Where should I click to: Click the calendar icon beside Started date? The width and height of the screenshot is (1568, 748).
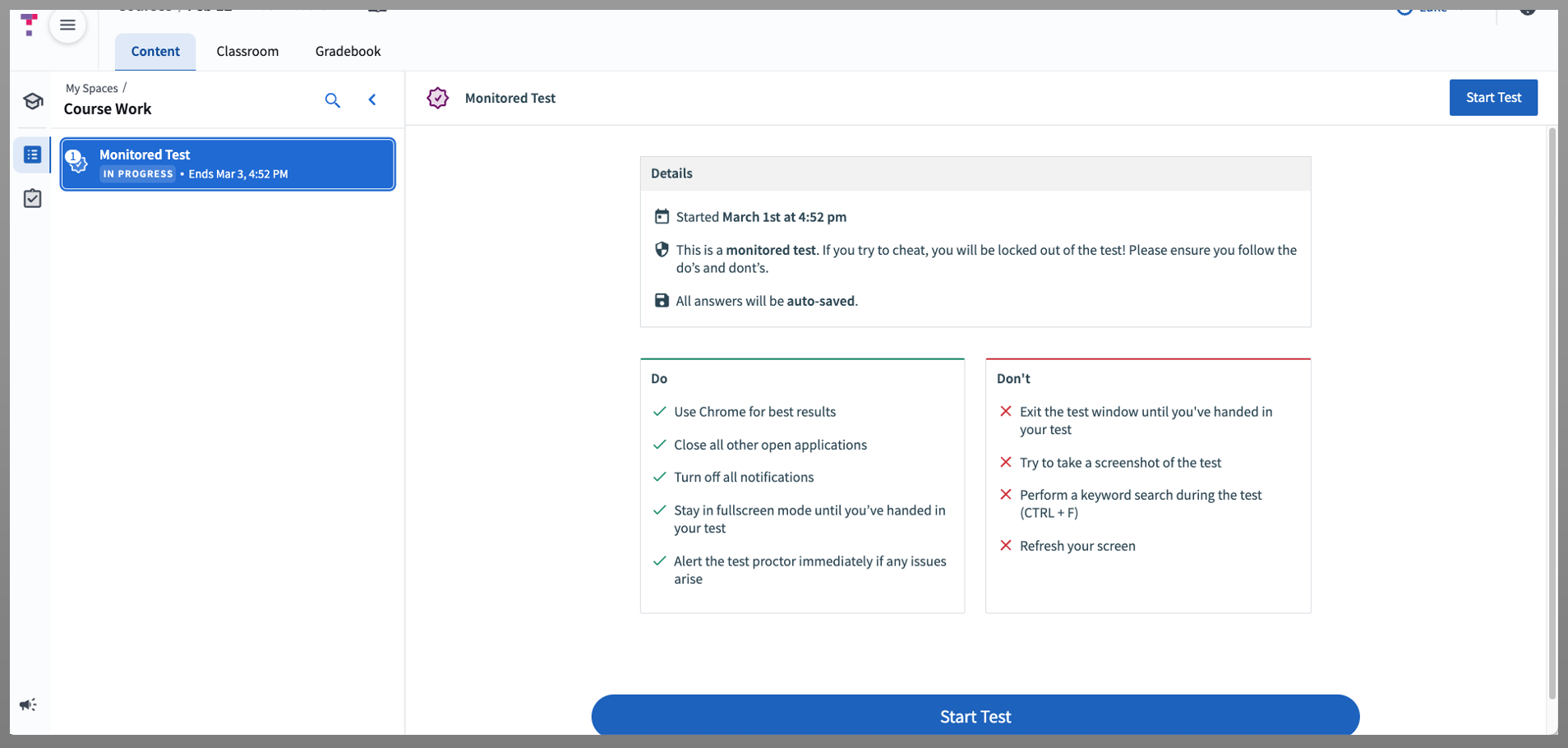[x=662, y=217]
